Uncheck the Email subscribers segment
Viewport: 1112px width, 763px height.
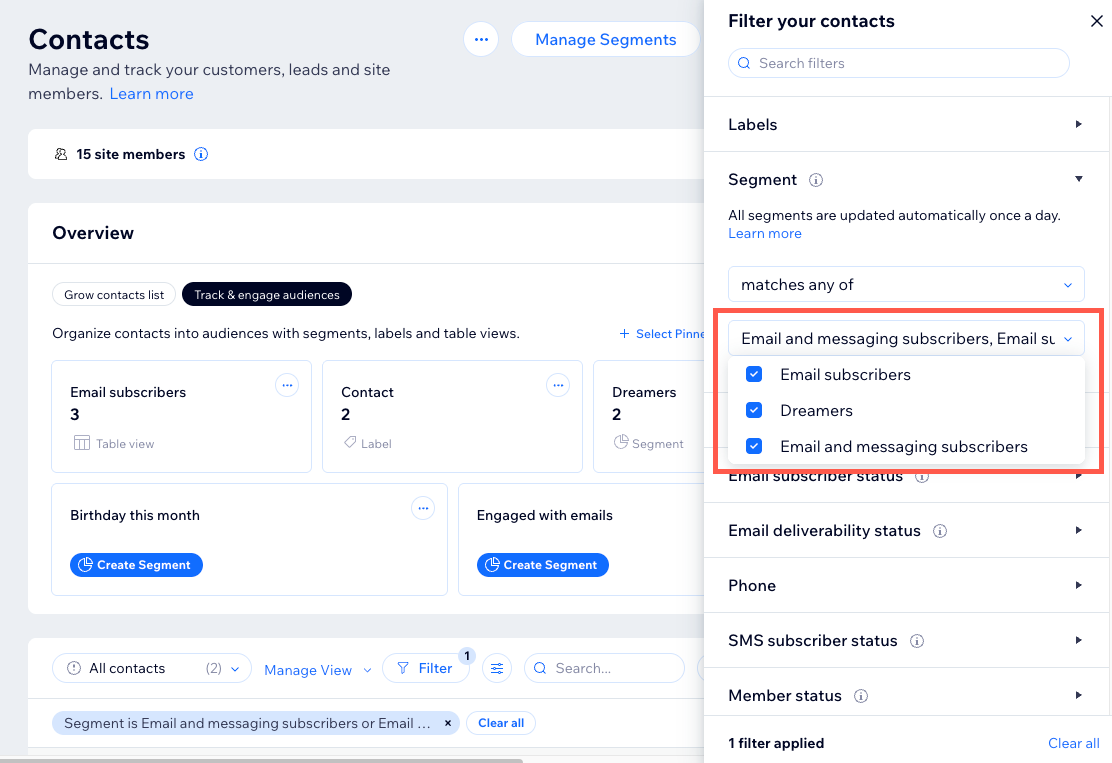click(x=754, y=374)
